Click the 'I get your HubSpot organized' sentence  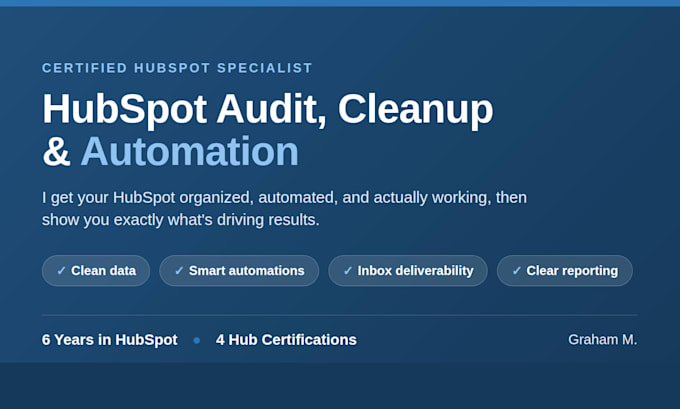point(284,198)
